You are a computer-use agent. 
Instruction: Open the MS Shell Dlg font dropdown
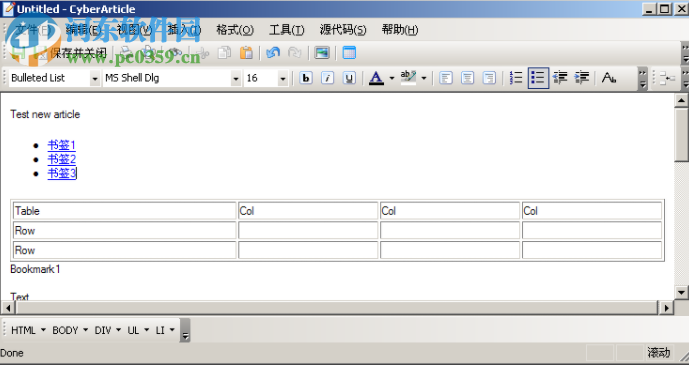(x=236, y=79)
